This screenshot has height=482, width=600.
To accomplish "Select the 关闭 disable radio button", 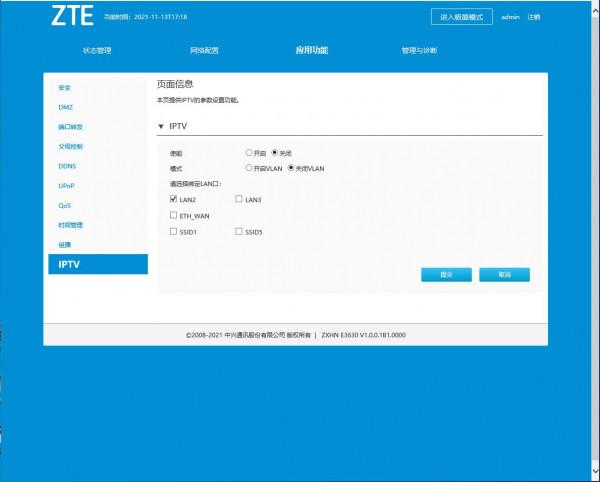I will (x=275, y=153).
